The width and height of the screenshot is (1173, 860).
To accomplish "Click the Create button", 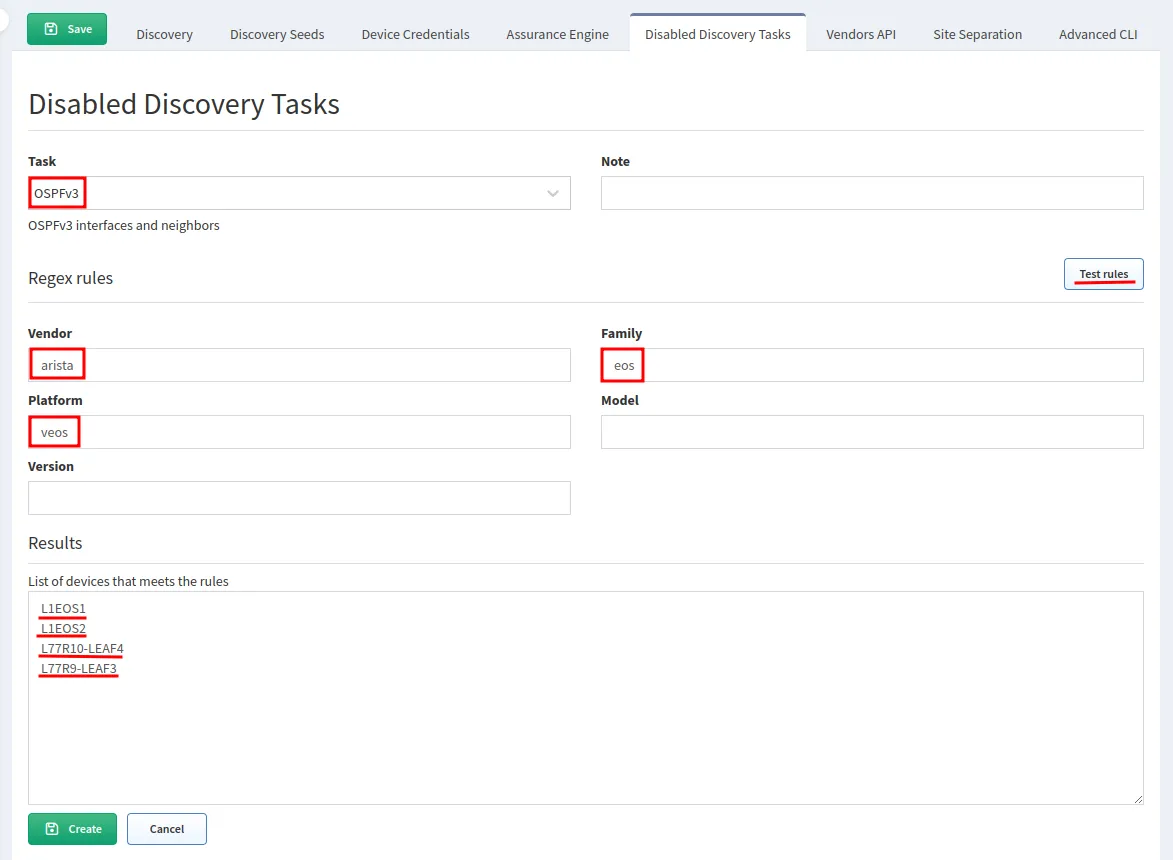I will pos(72,829).
